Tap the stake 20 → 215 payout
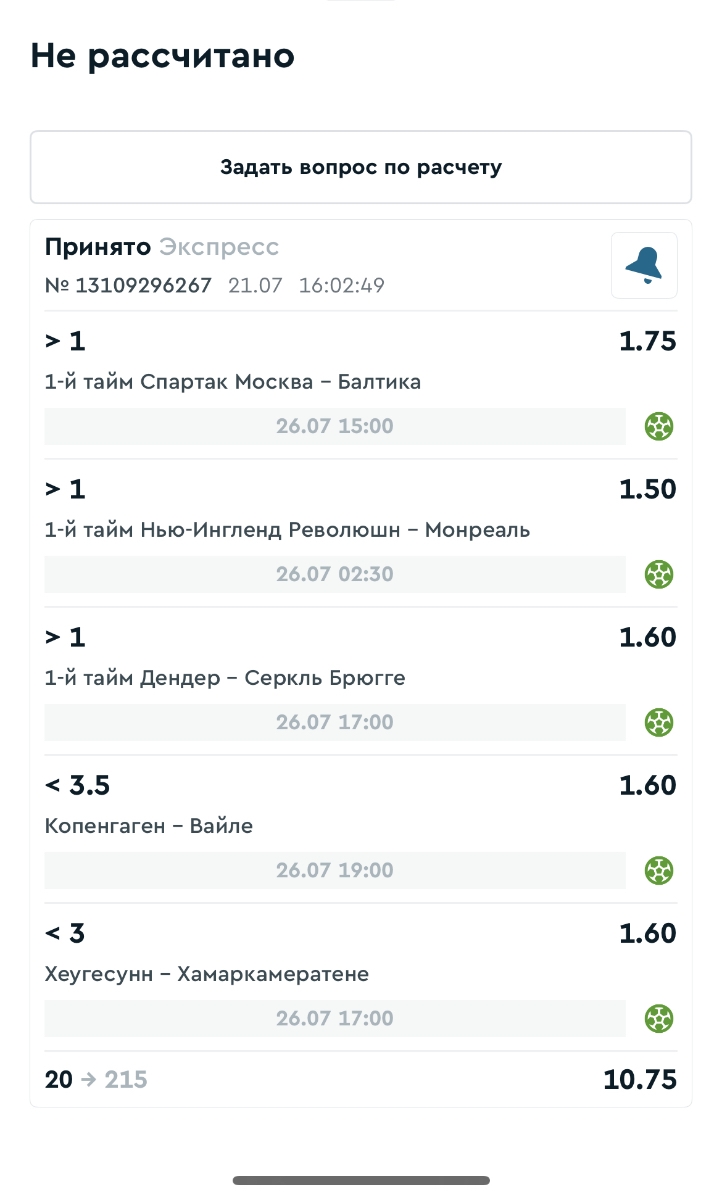The height and width of the screenshot is (1200, 722). 96,1080
